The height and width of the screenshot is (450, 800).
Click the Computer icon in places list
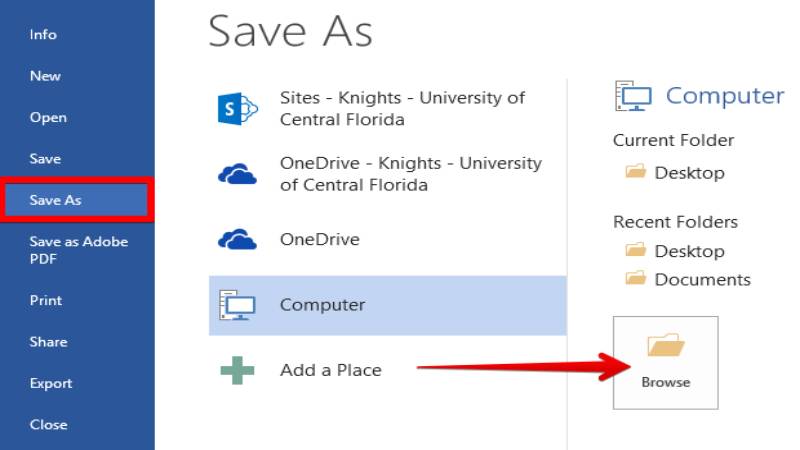(238, 305)
